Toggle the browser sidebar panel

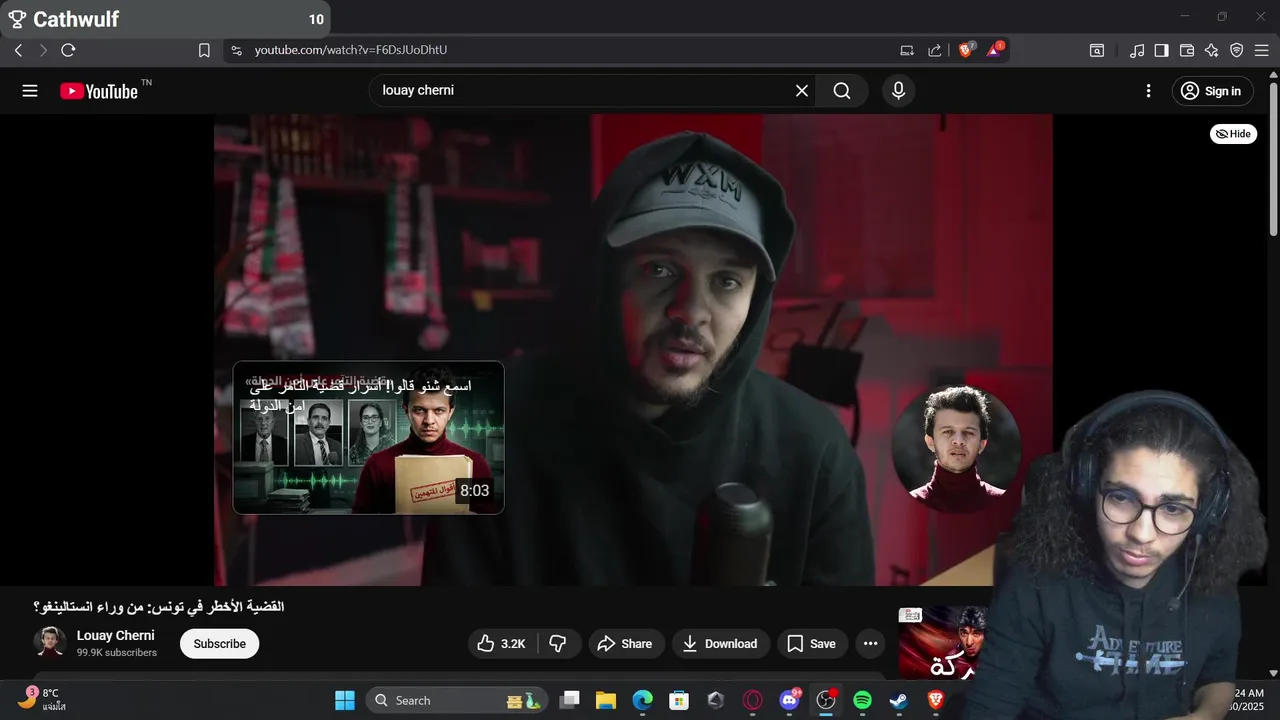click(x=1162, y=50)
